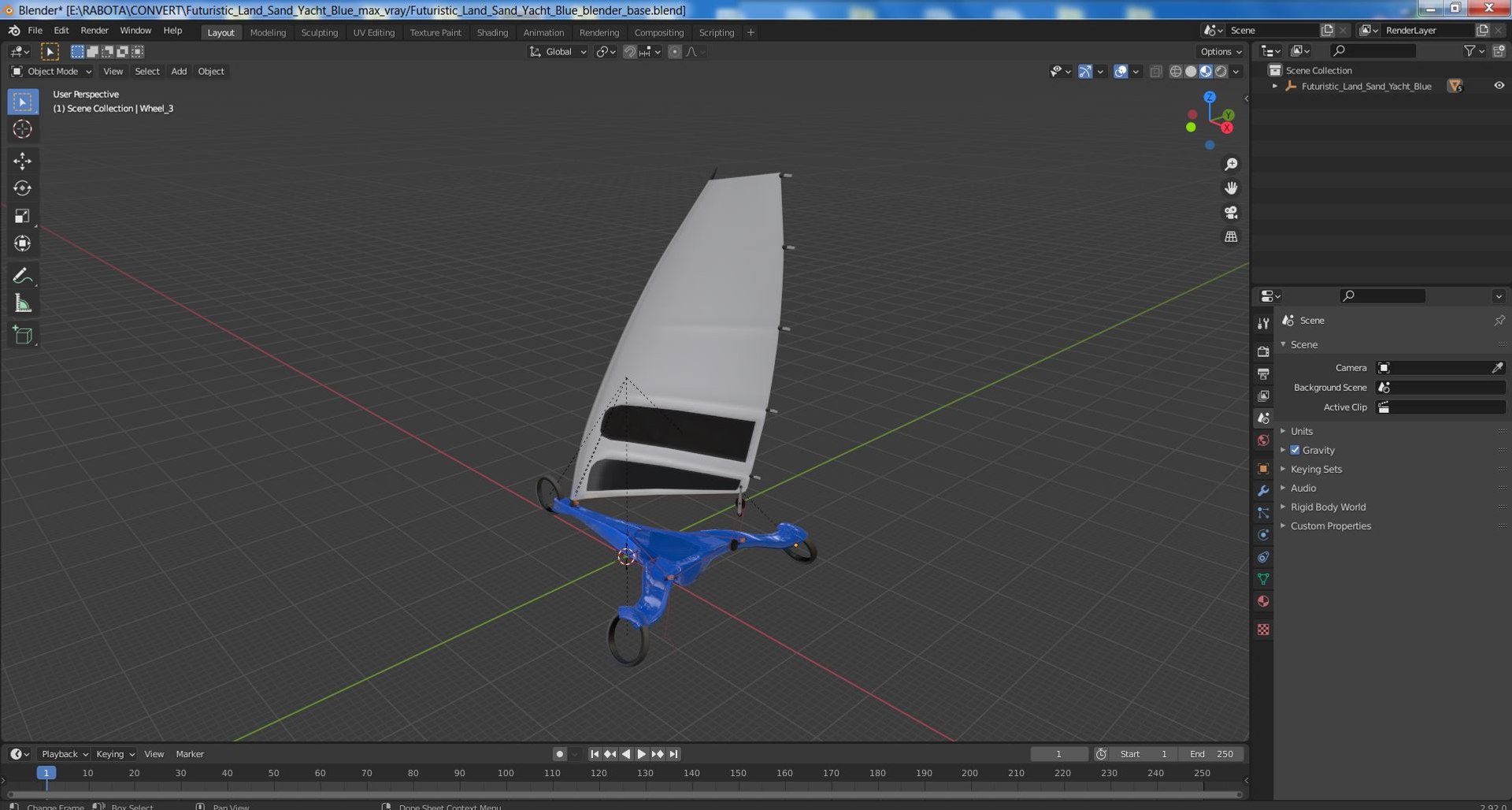Viewport: 1512px width, 810px height.
Task: Click the timeline View menu
Action: tap(154, 754)
